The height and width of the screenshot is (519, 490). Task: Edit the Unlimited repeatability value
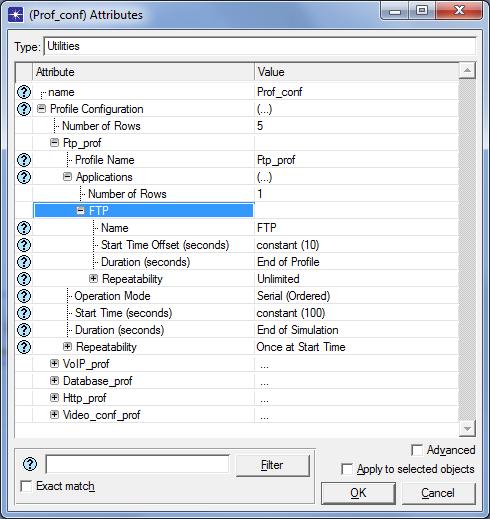(x=356, y=279)
